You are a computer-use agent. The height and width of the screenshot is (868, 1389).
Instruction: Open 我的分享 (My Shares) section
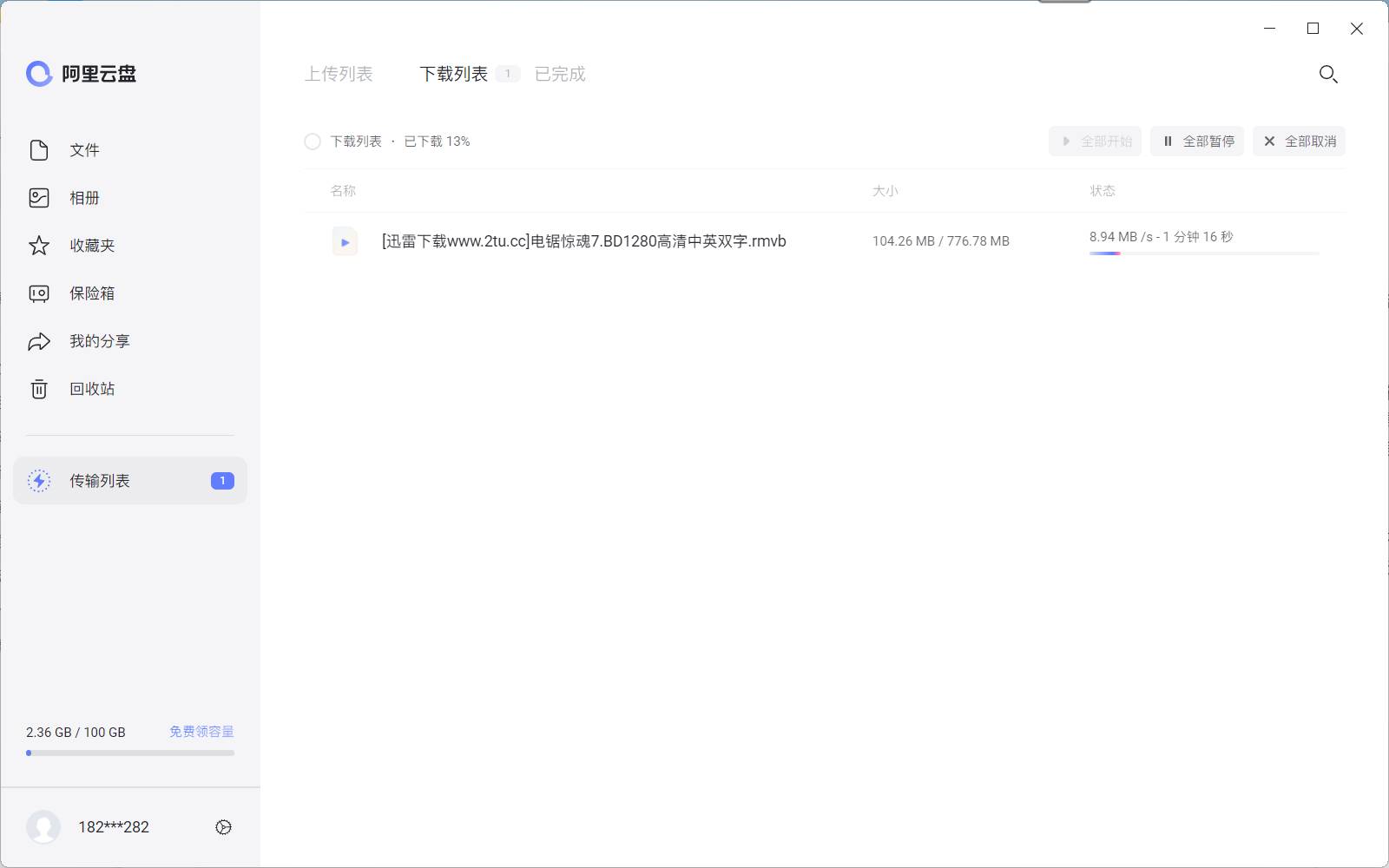(98, 341)
